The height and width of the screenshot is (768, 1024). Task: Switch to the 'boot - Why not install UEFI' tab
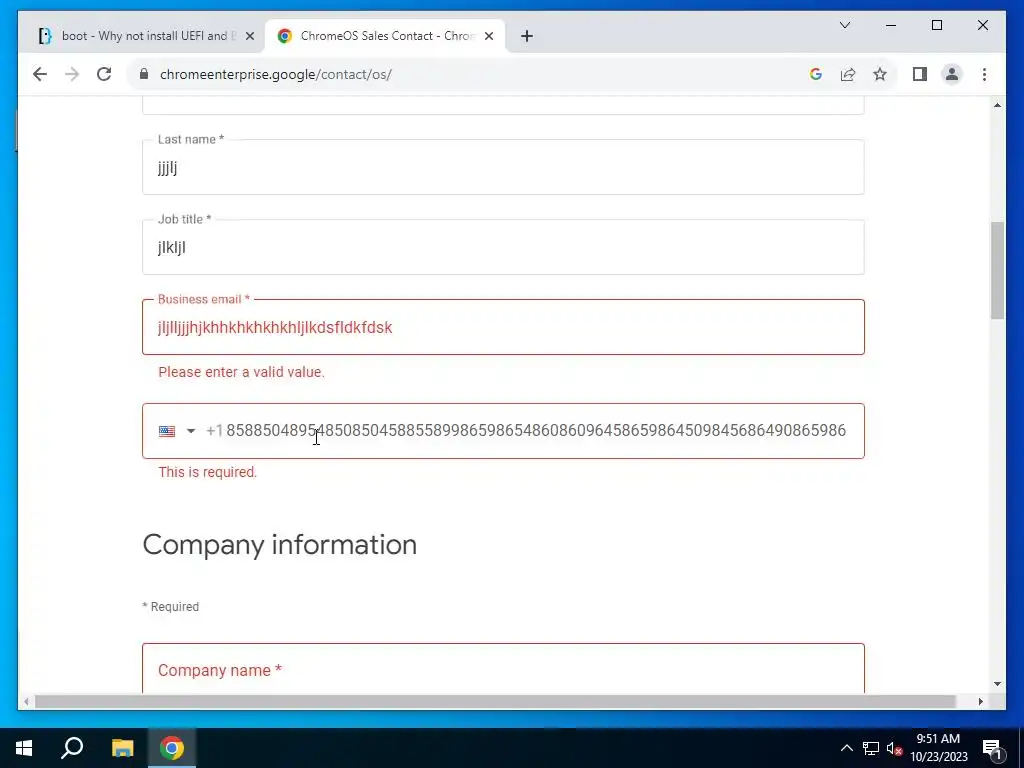(144, 36)
